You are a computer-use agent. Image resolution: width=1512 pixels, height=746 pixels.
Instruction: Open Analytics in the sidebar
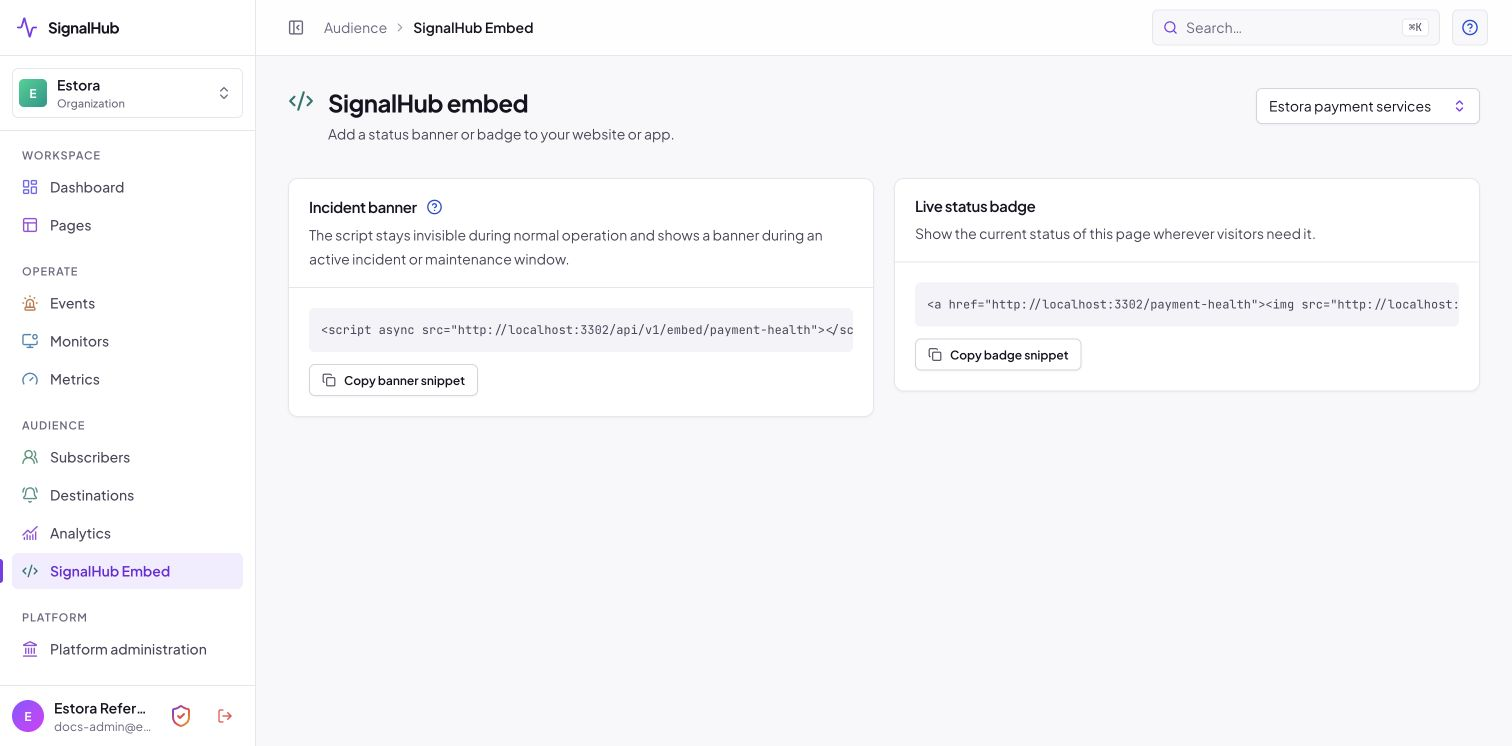coord(127,533)
